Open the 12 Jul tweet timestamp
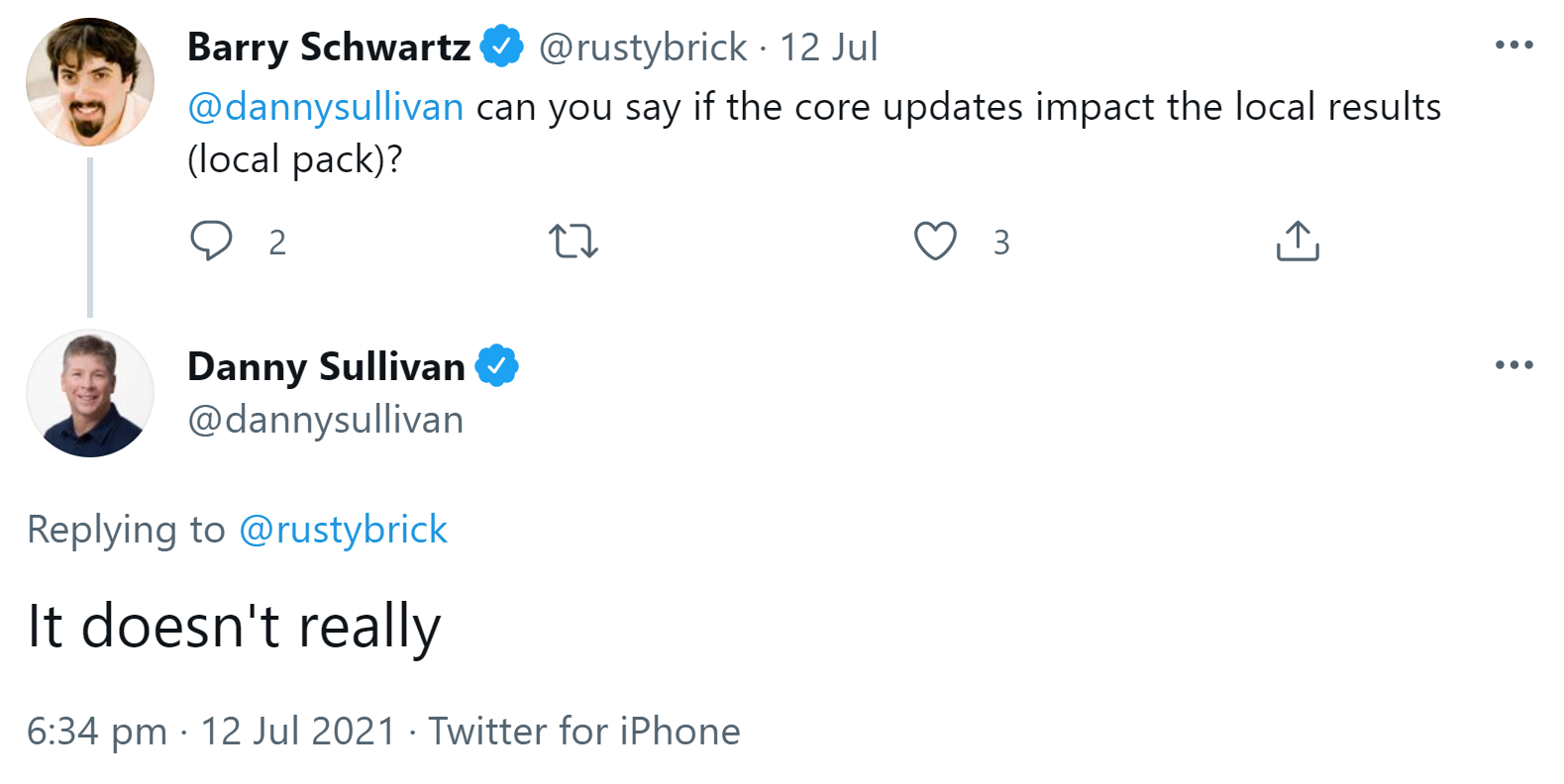This screenshot has height=784, width=1564. tap(828, 46)
